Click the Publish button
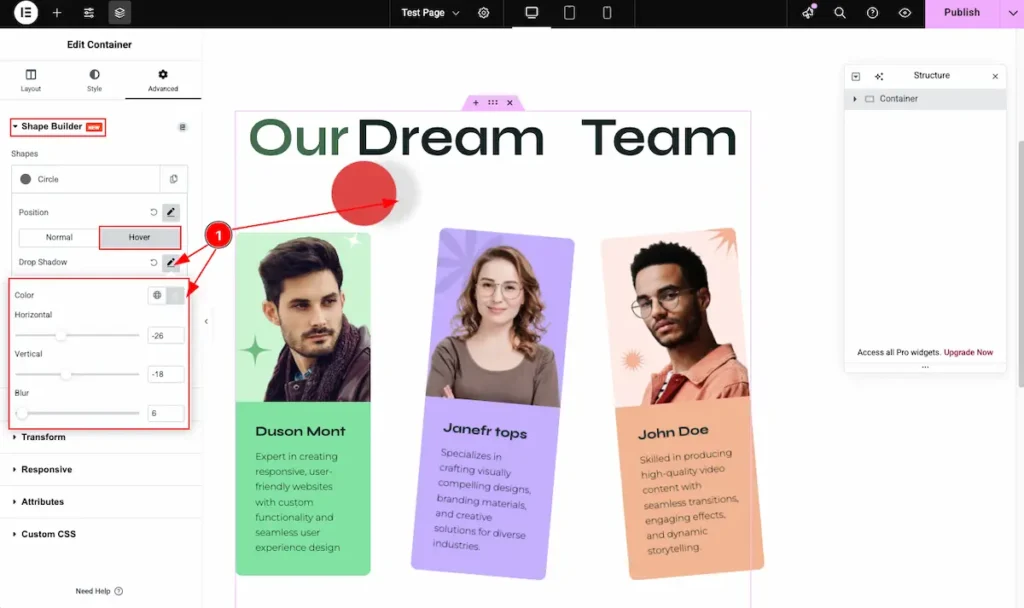This screenshot has width=1024, height=608. tap(961, 13)
